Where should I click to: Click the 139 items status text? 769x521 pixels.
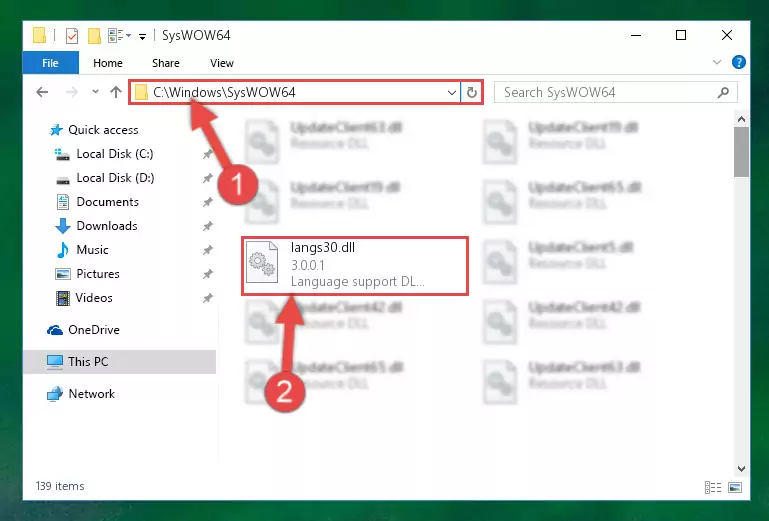point(60,486)
